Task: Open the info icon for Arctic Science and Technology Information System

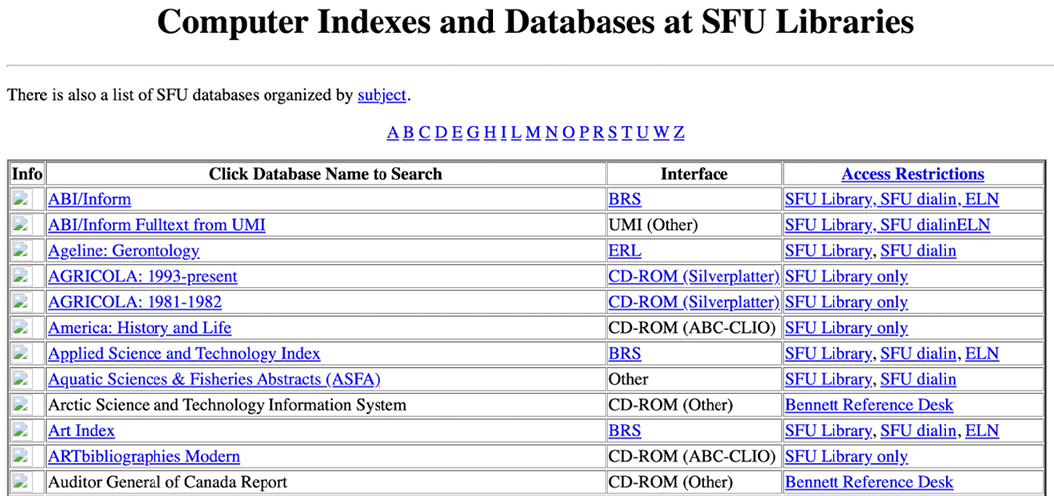Action: 22,405
